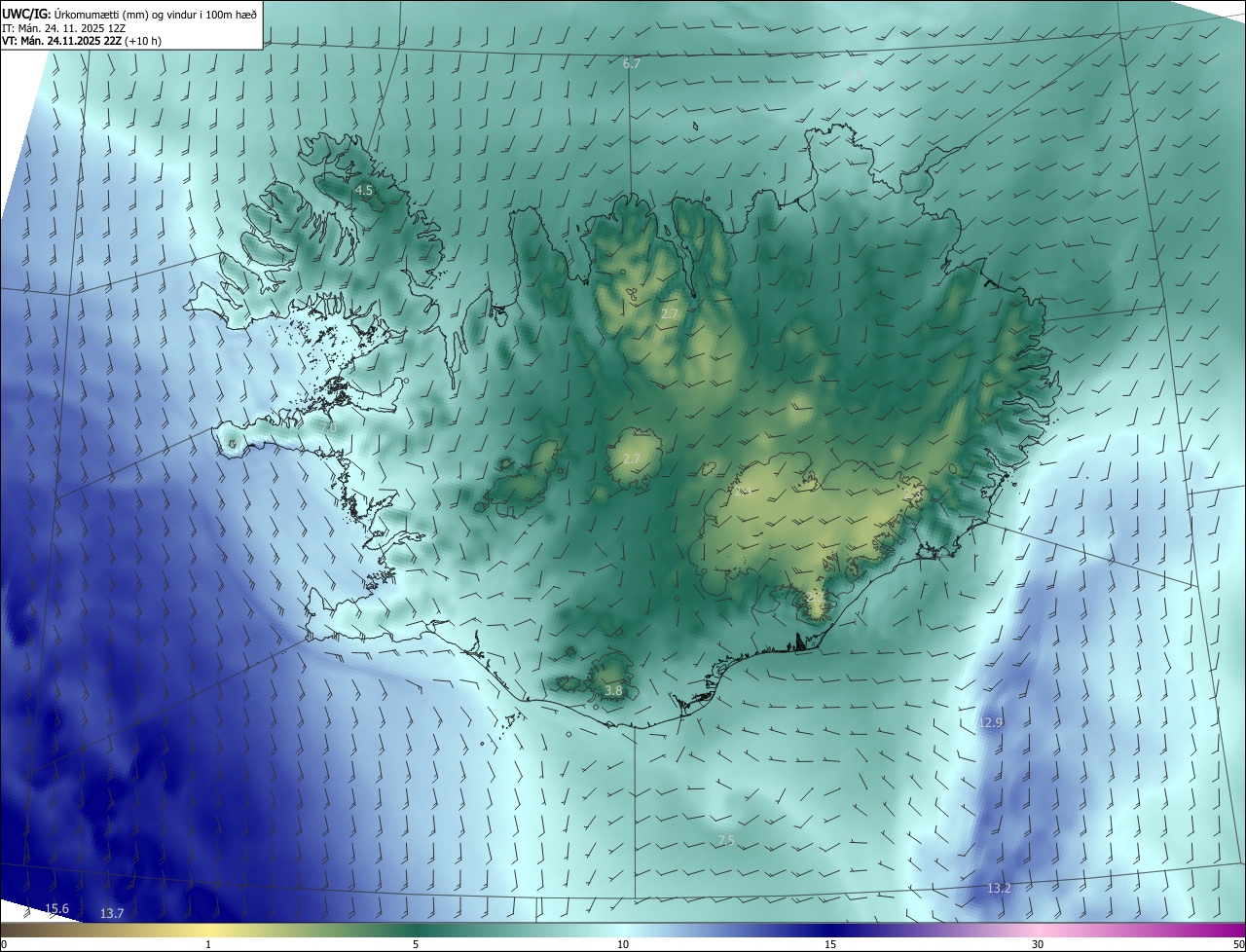Click the colorbar tick label 5

point(416,944)
